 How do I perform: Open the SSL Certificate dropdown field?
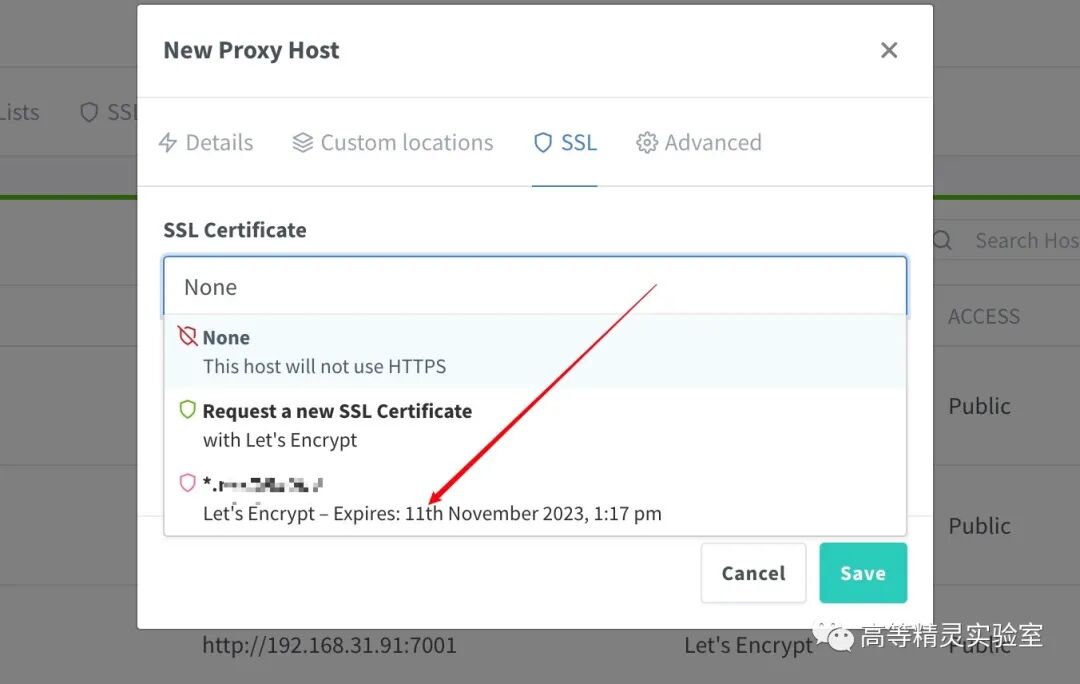point(535,287)
